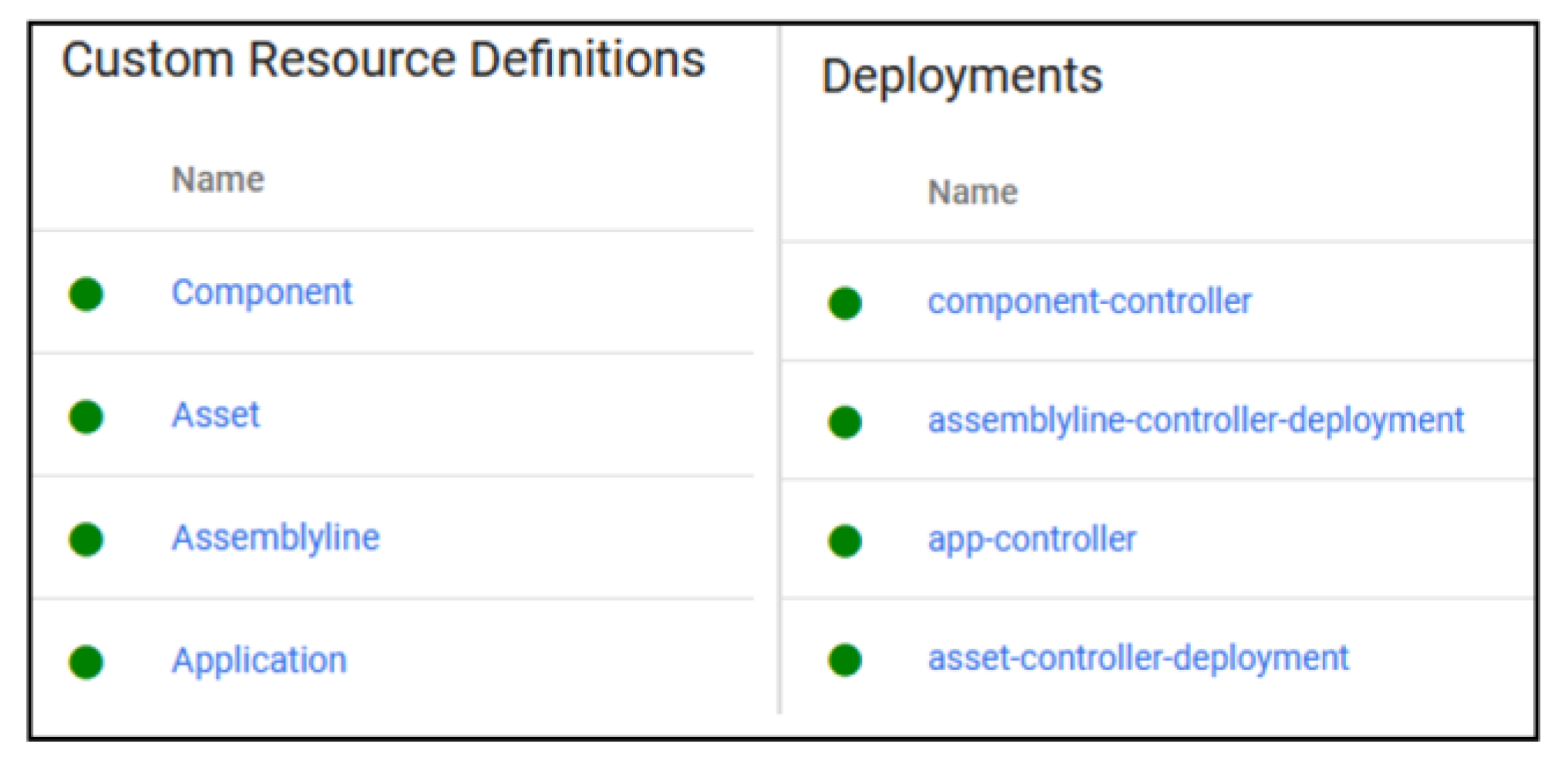This screenshot has height=771, width=1568.
Task: Navigate to asset-controller-deployment
Action: pos(1138,658)
